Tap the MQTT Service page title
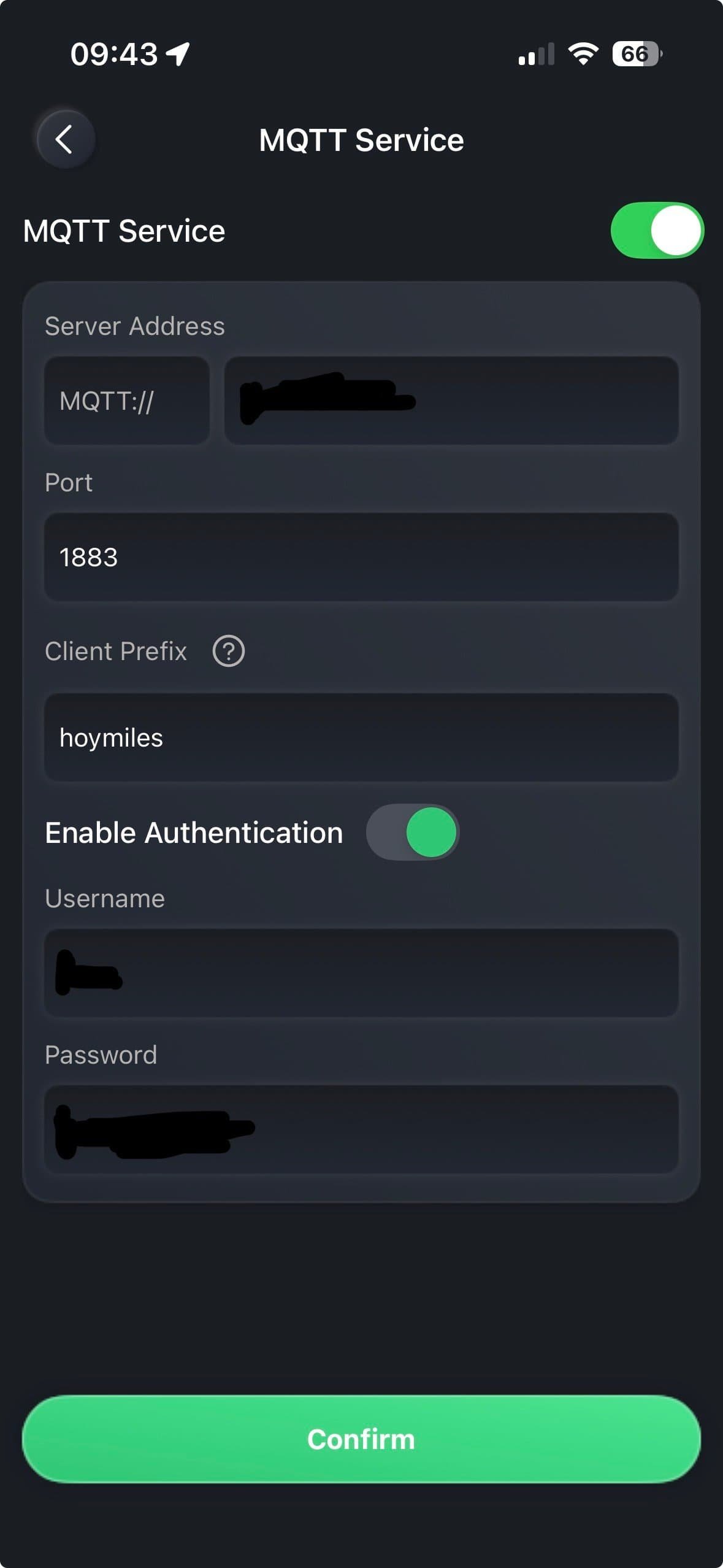Viewport: 723px width, 1568px height. (361, 140)
